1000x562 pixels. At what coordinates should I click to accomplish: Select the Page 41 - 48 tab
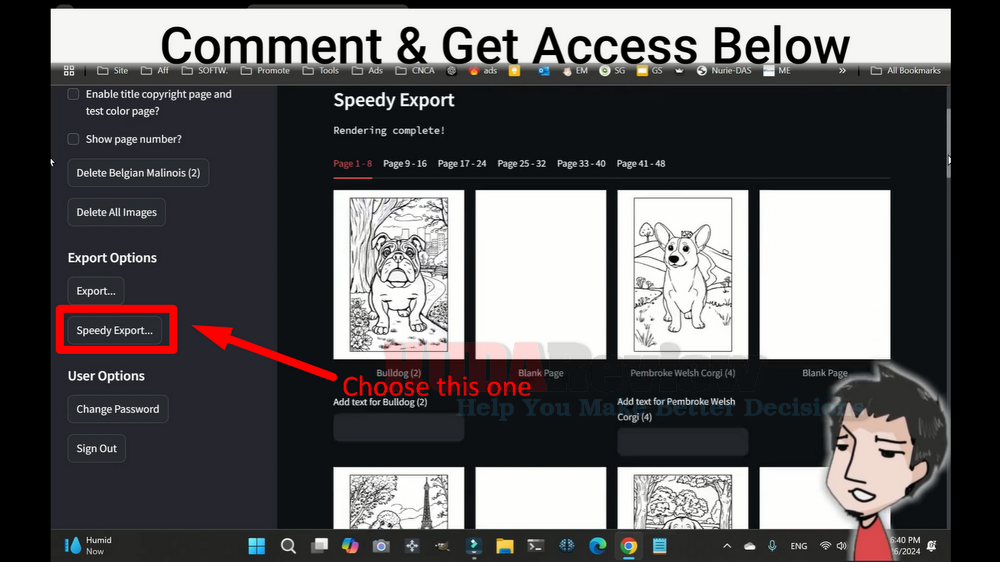[x=640, y=163]
